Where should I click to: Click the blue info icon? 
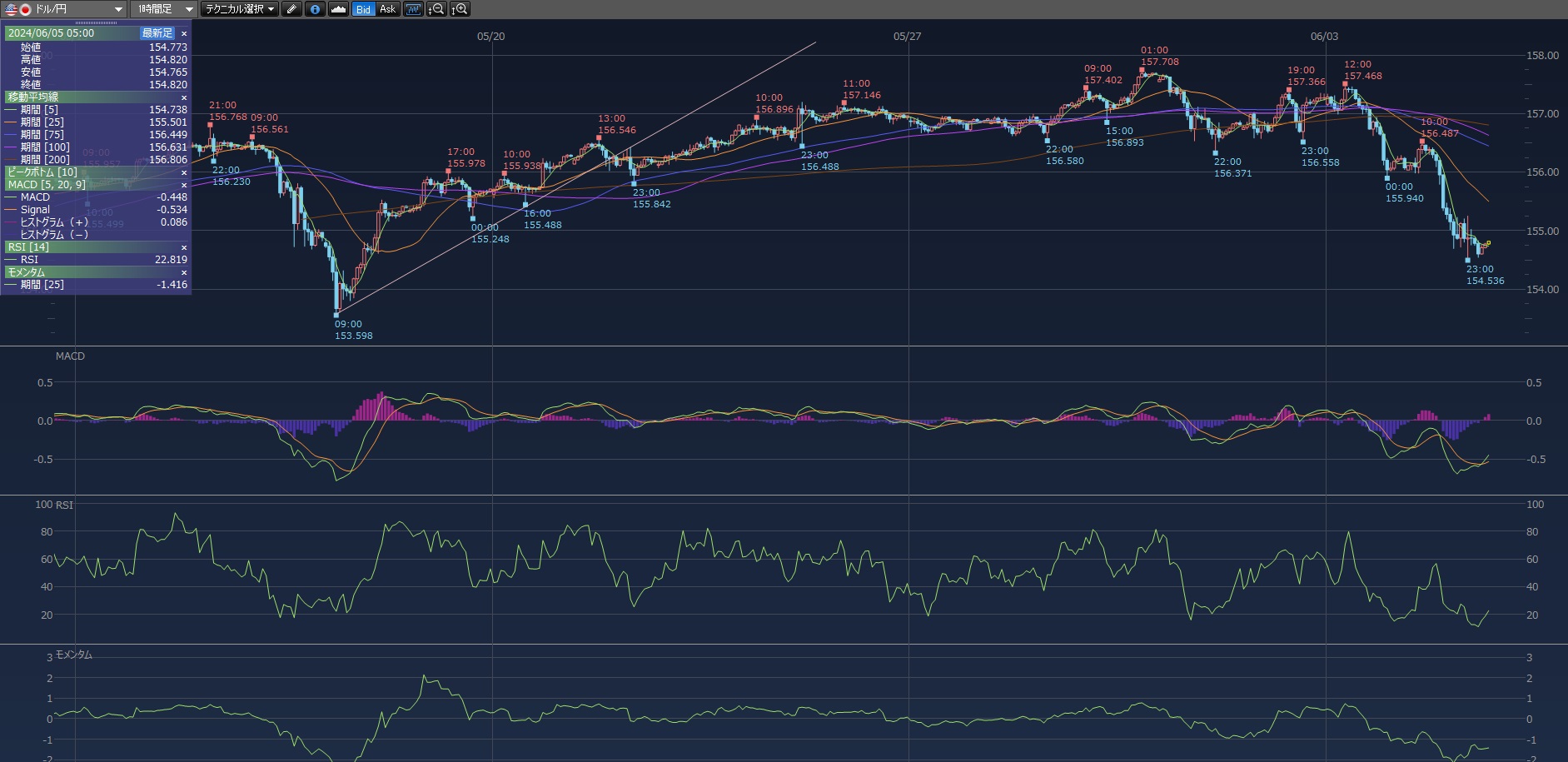[x=315, y=9]
